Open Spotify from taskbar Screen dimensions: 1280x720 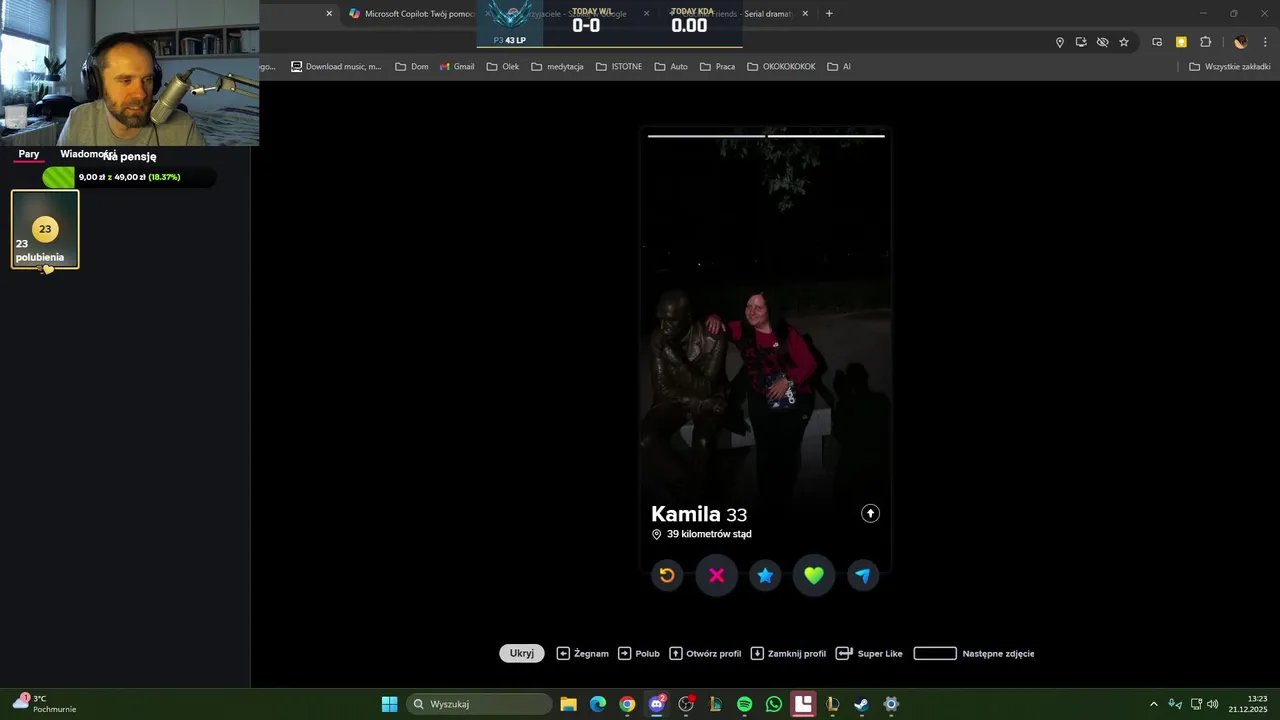[x=745, y=704]
